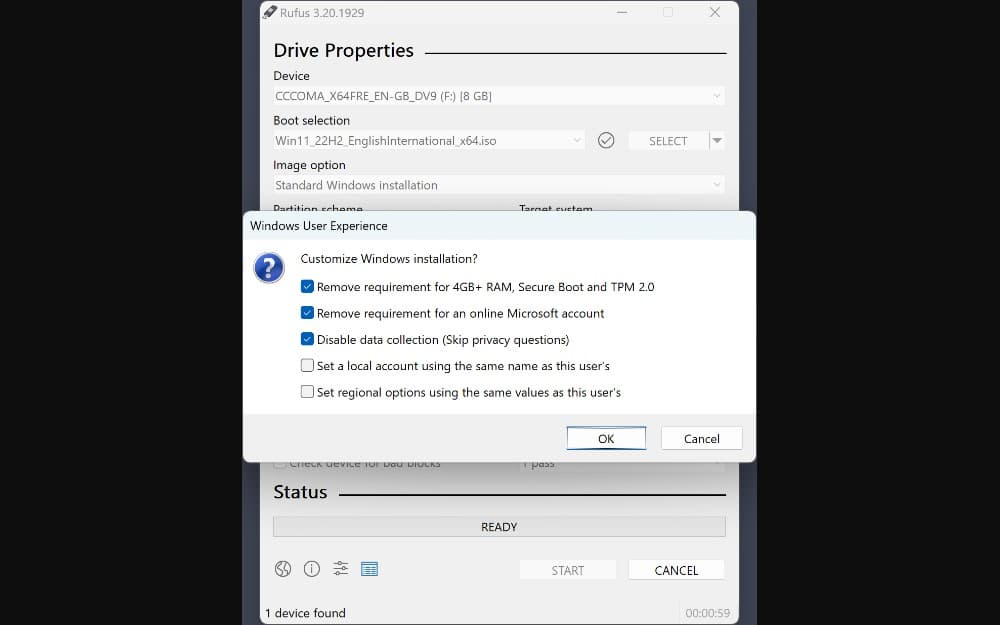Screen dimensions: 1000x625
Task: Open the Boot selection dropdown
Action: click(576, 140)
